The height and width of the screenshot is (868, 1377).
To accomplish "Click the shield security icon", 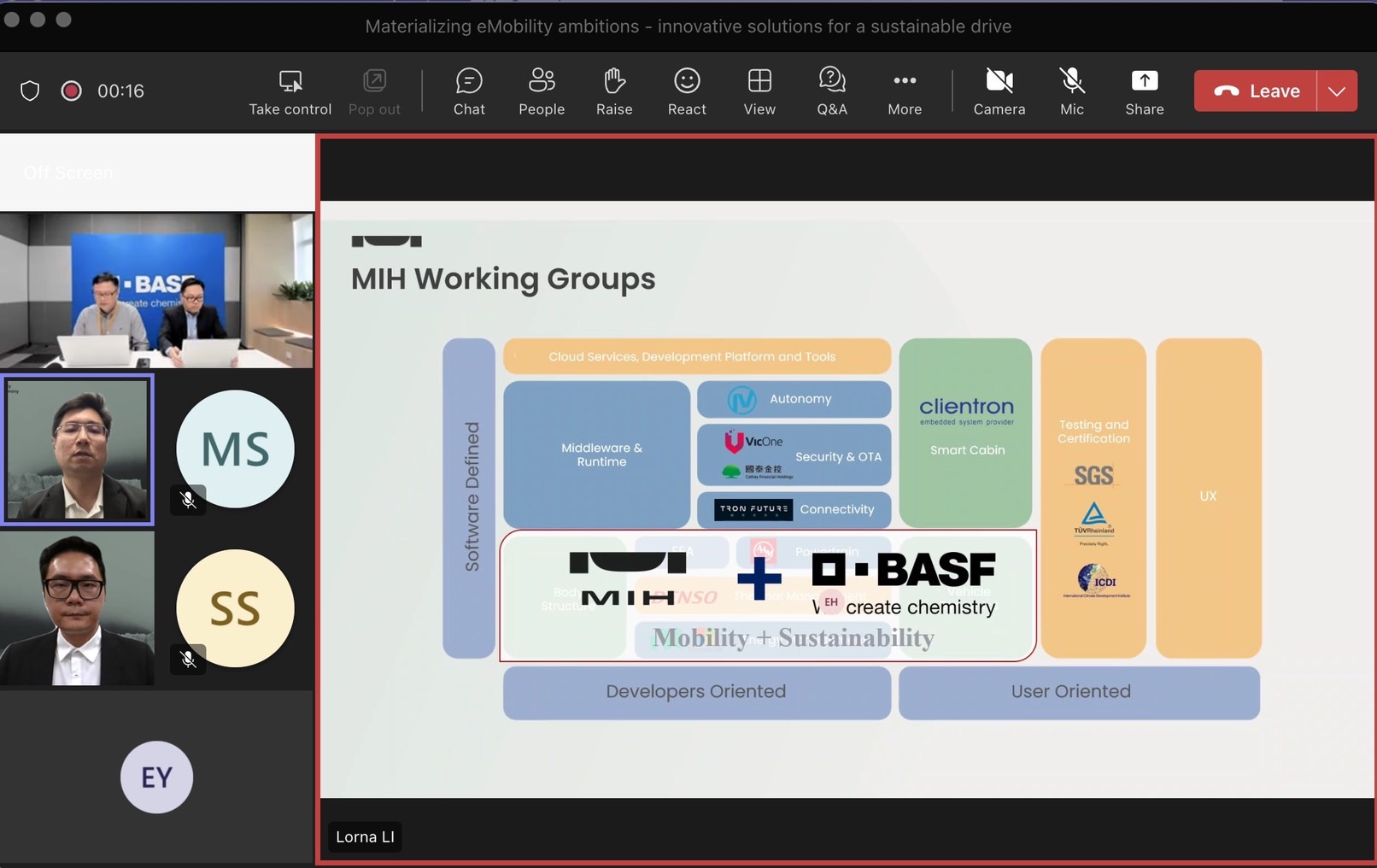I will tap(30, 91).
